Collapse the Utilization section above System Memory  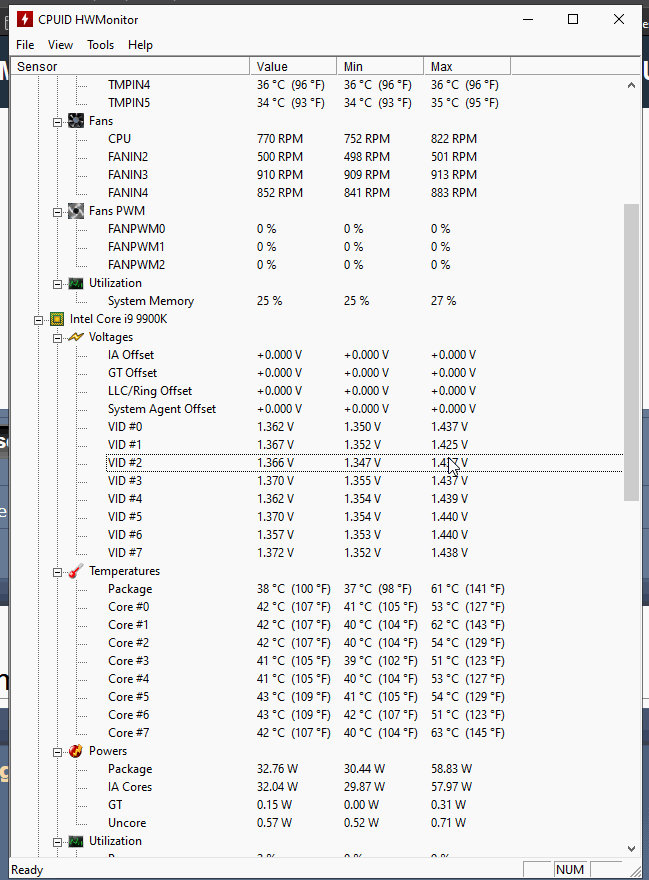tap(57, 284)
